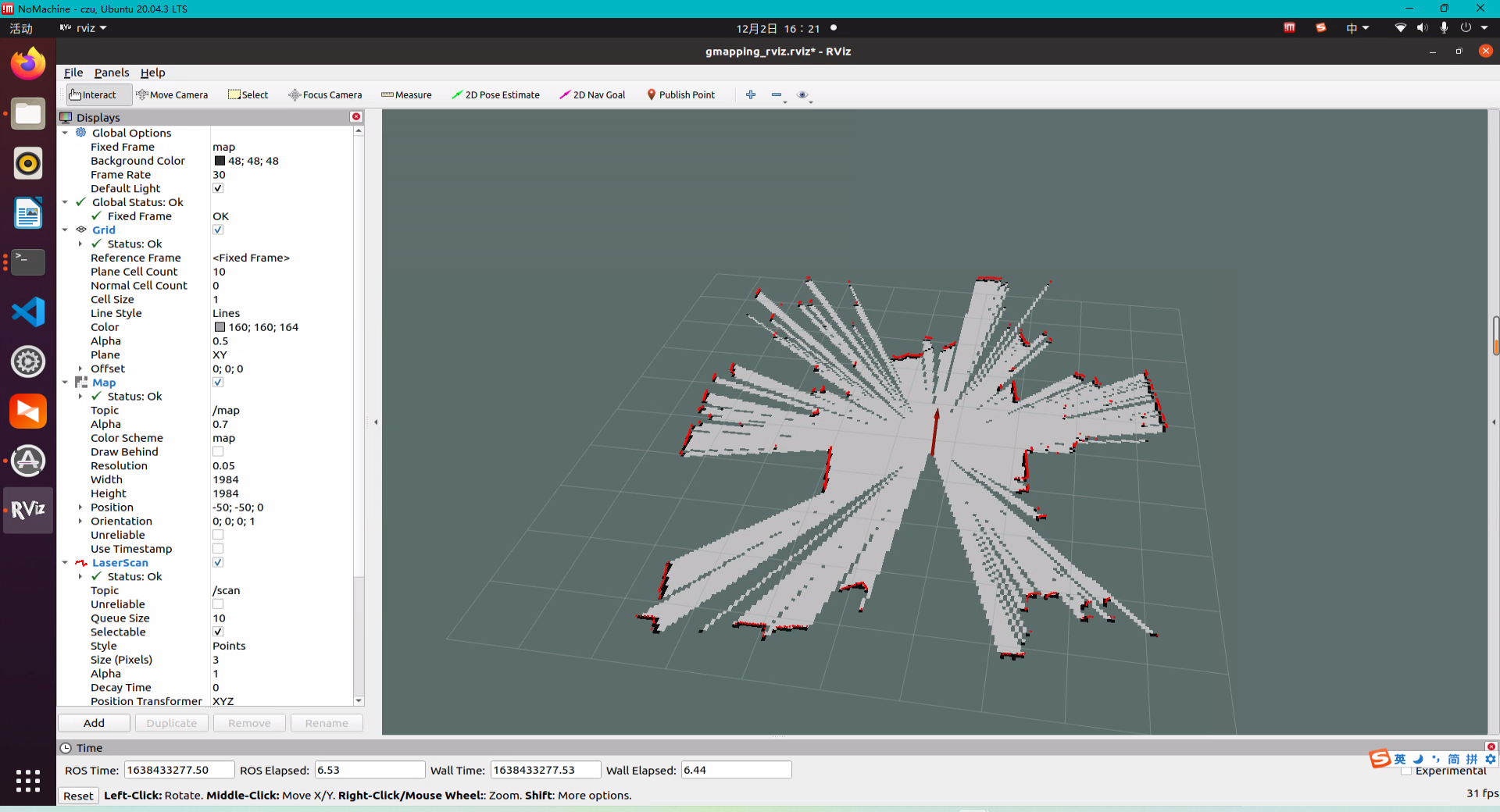1500x812 pixels.
Task: Enable Use Timestamp checkbox
Action: coord(218,549)
